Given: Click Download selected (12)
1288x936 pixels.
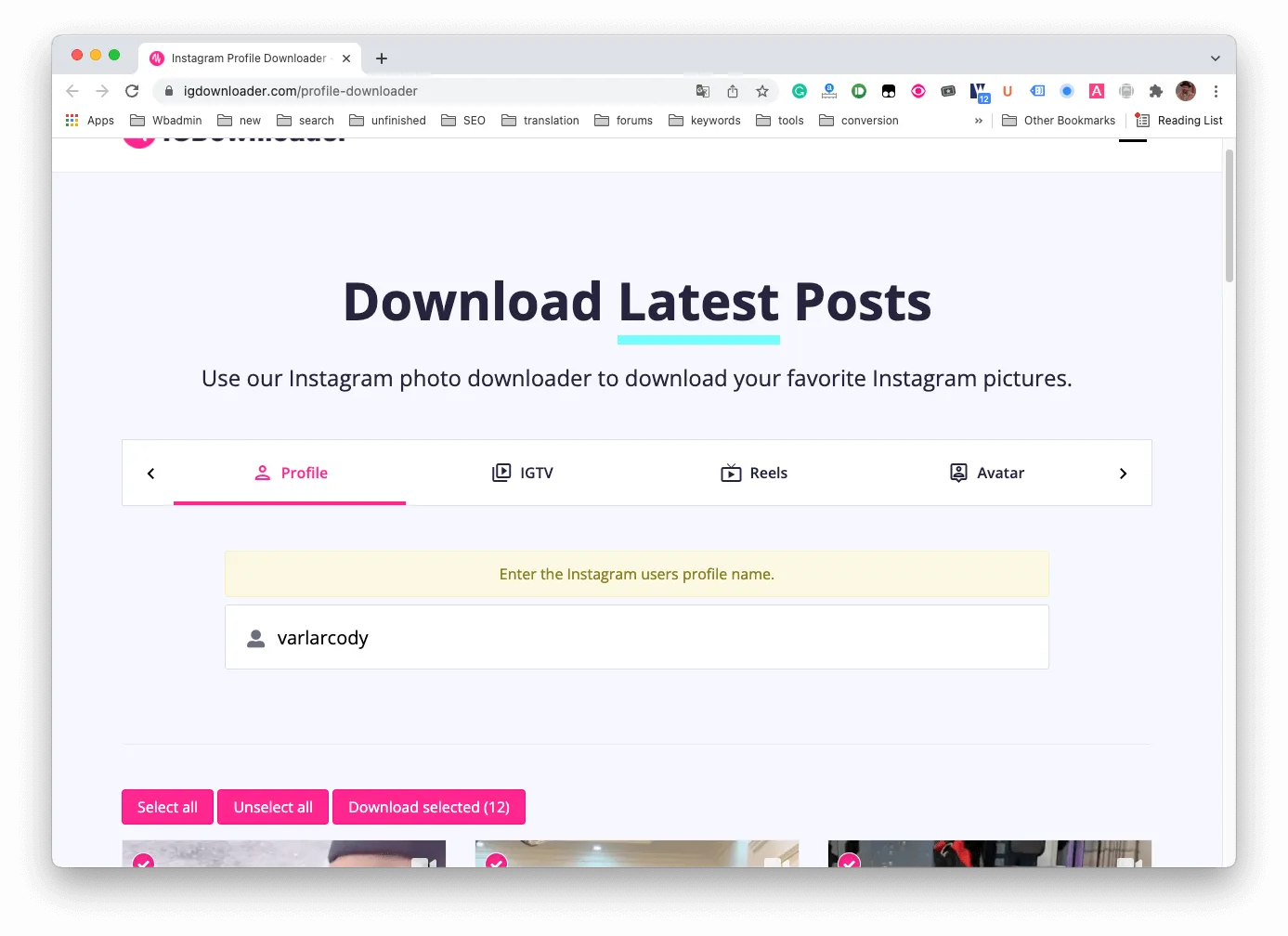Looking at the screenshot, I should pyautogui.click(x=429, y=807).
